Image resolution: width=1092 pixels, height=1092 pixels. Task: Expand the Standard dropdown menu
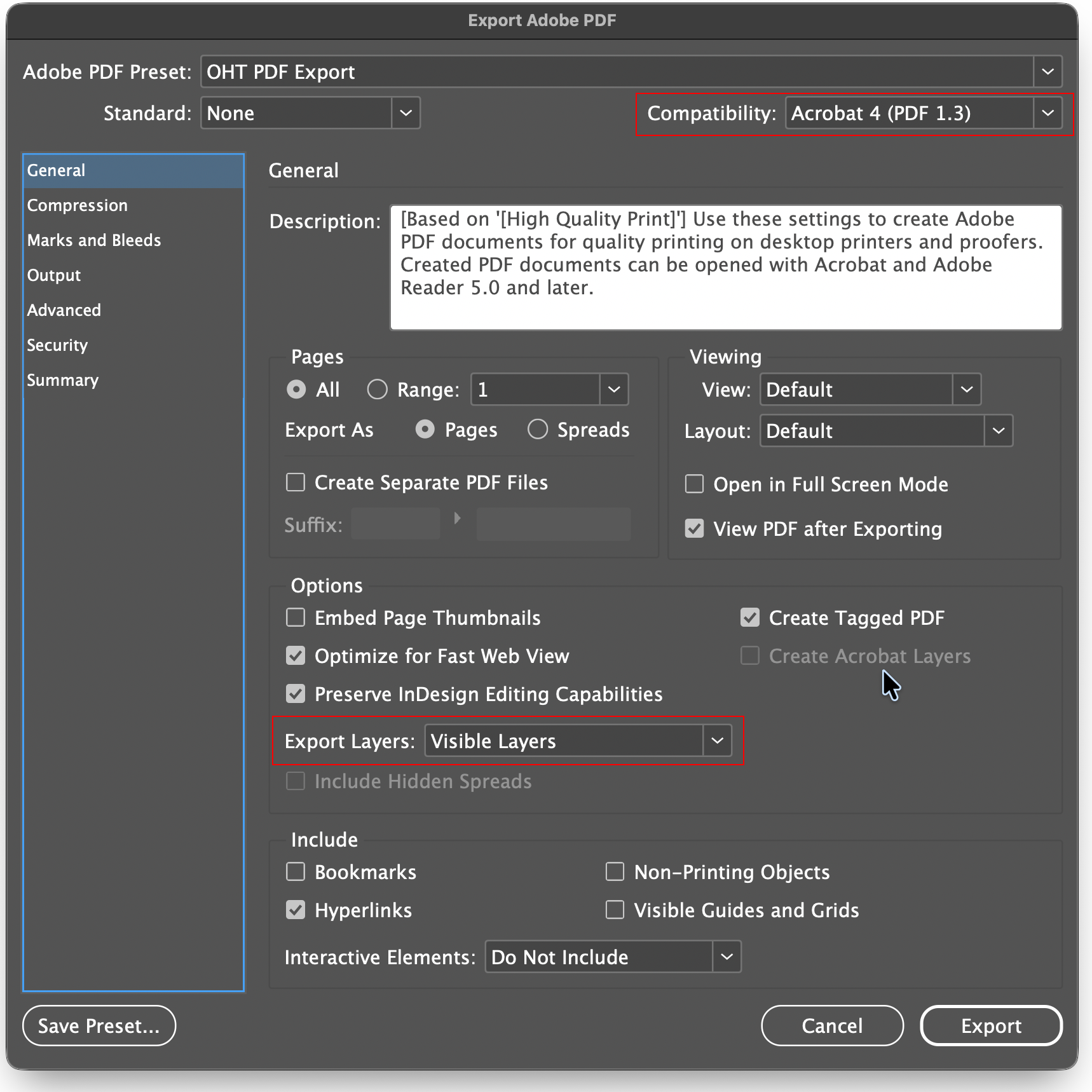click(406, 113)
